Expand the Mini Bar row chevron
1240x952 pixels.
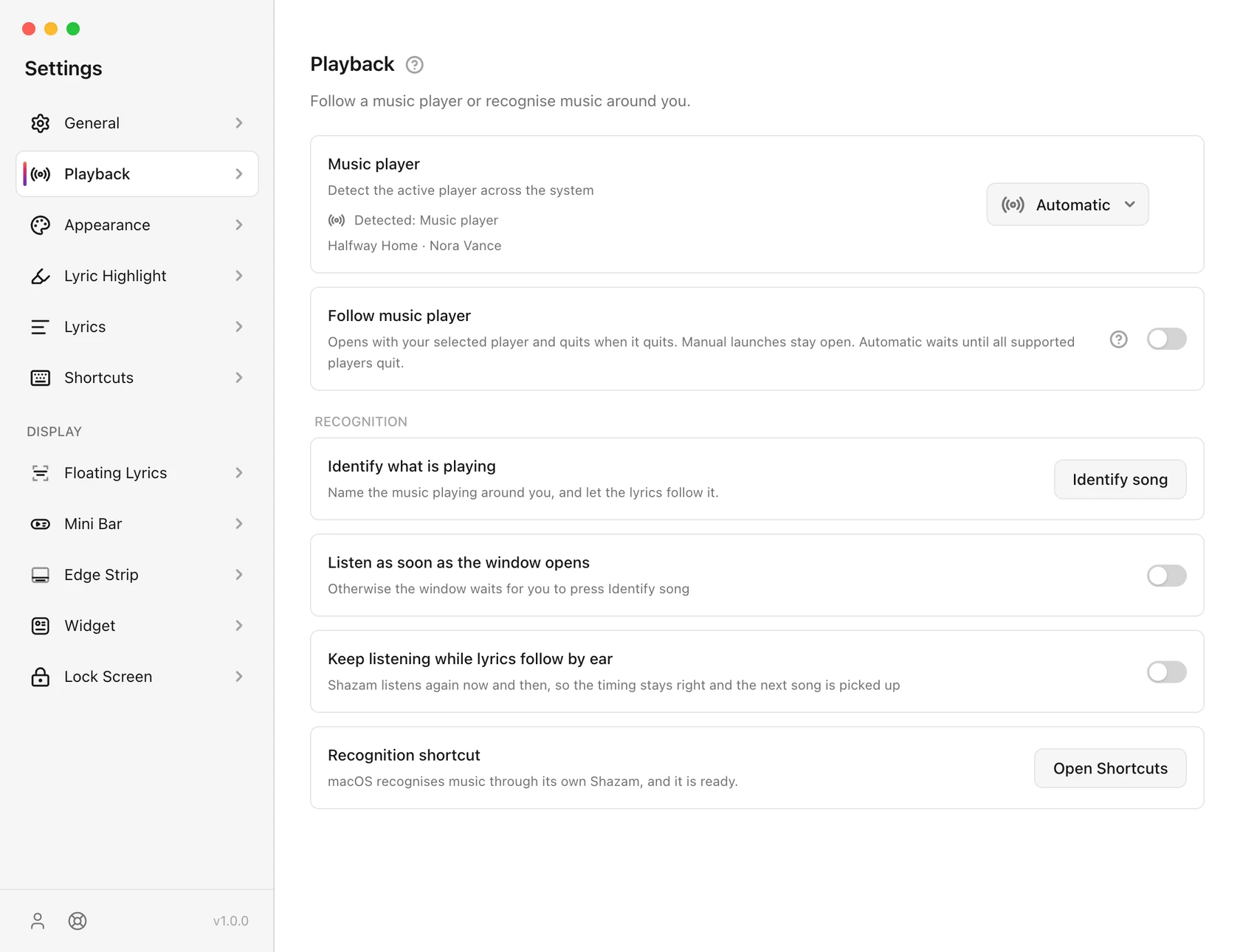239,524
